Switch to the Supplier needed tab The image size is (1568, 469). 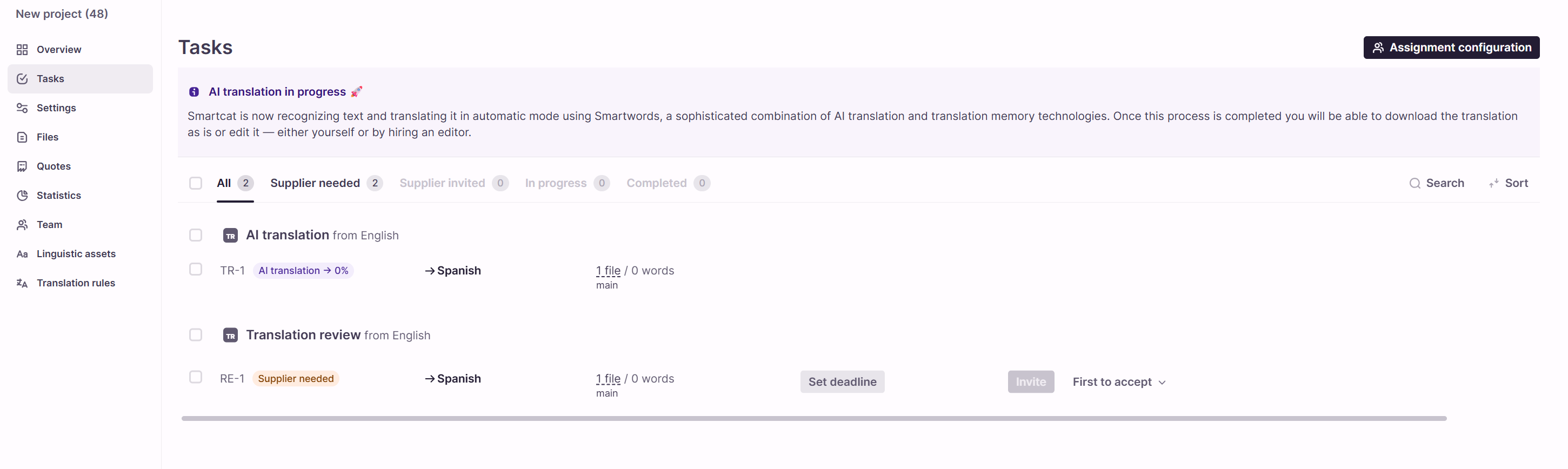tap(326, 183)
